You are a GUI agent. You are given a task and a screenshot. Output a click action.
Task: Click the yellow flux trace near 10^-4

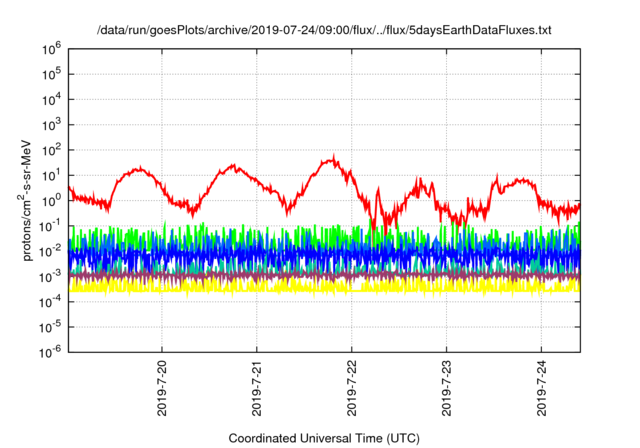[324, 286]
